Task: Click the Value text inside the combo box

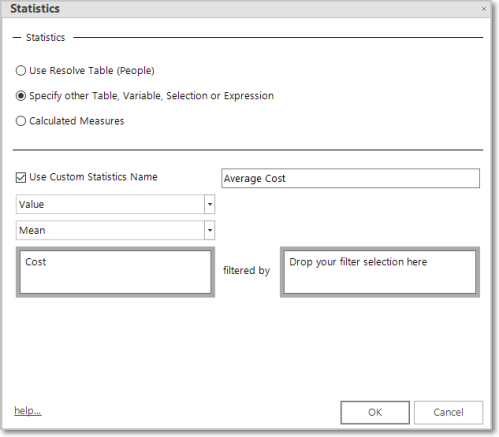Action: (31, 204)
